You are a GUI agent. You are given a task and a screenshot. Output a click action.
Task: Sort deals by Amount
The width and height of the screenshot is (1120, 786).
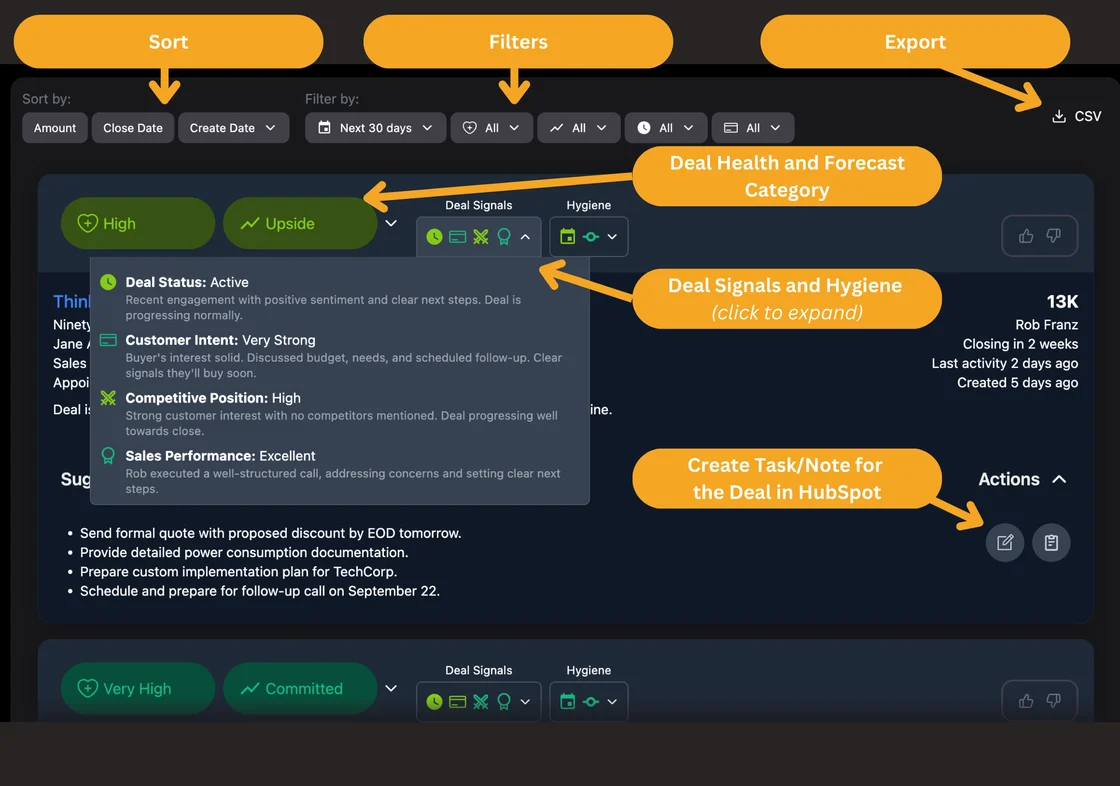[55, 128]
